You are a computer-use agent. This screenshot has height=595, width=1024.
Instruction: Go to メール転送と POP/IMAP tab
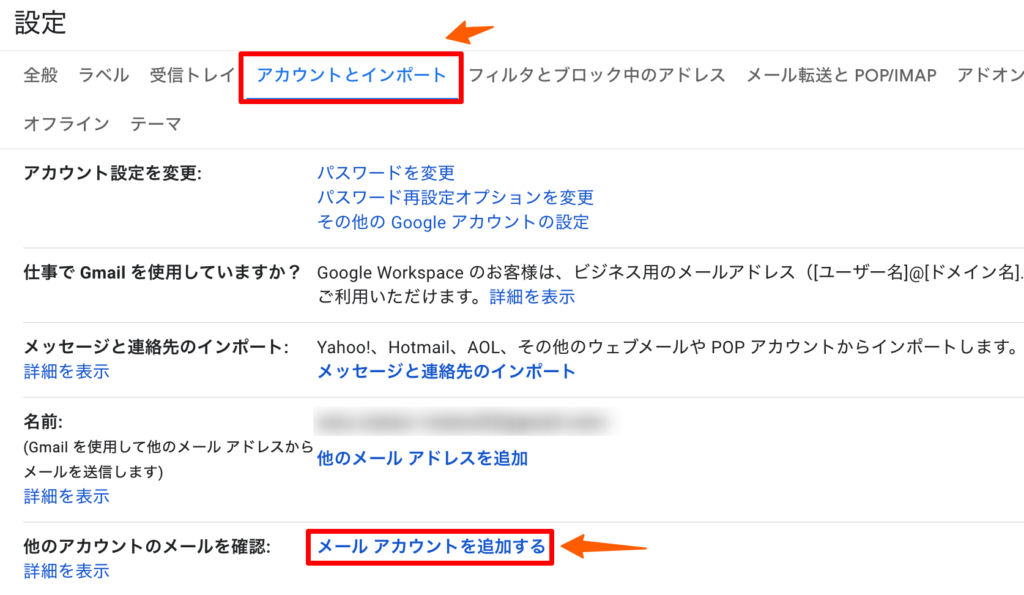(x=841, y=75)
